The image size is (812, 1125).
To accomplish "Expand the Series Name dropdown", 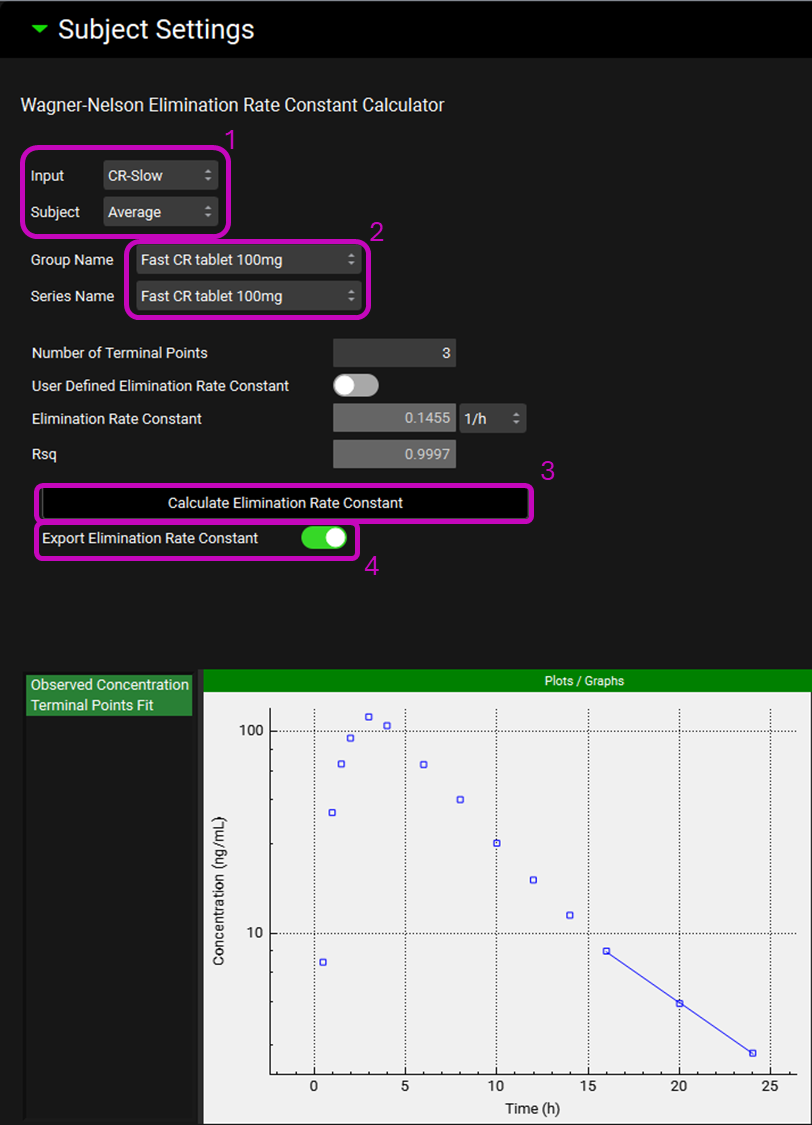I will 248,296.
